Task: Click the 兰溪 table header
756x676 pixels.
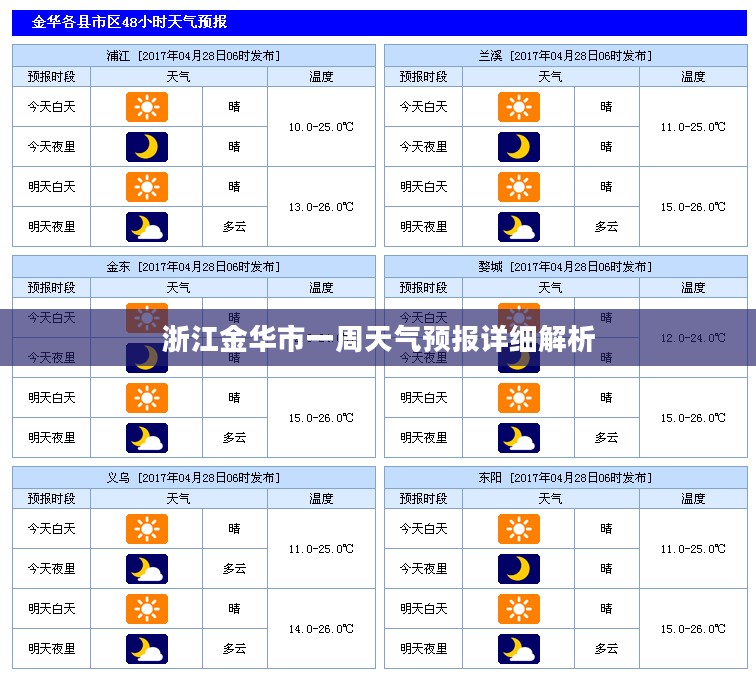Action: 566,55
